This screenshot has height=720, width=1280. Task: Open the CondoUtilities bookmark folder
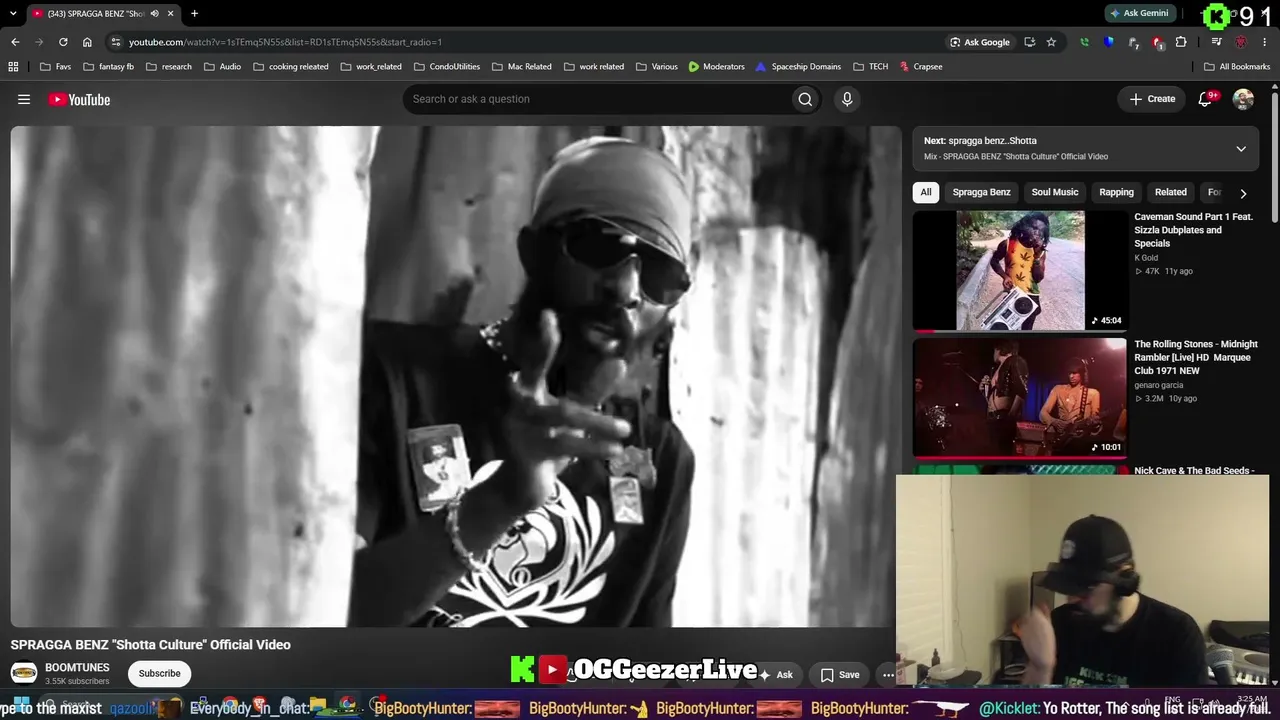point(447,67)
